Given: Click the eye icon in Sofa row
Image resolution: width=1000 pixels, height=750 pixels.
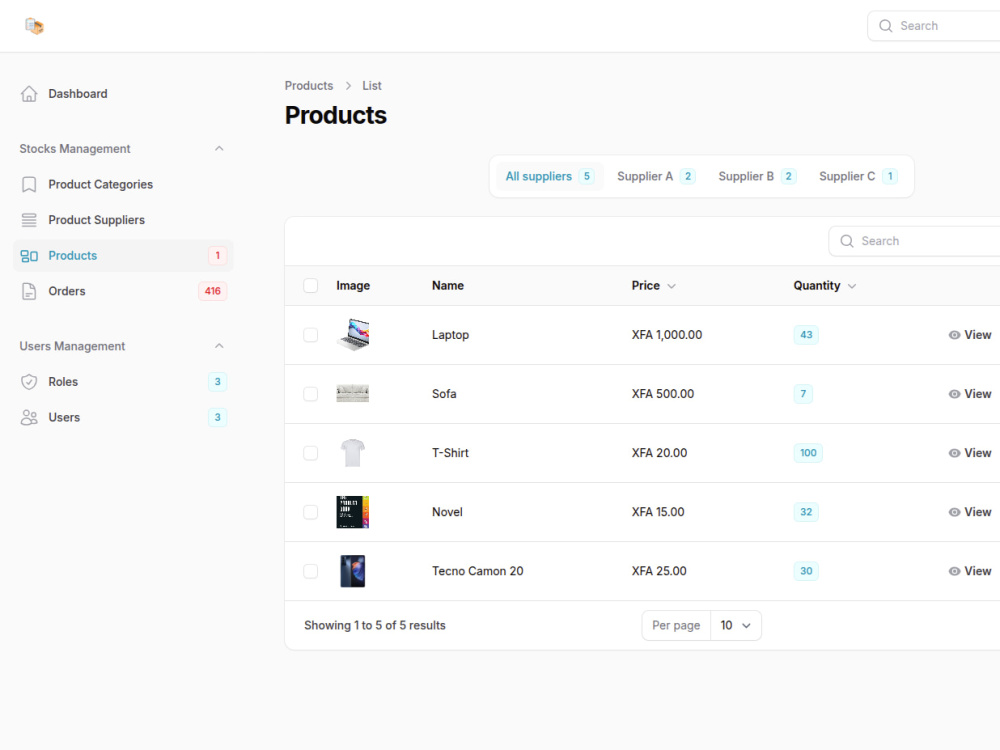Looking at the screenshot, I should click(x=954, y=394).
